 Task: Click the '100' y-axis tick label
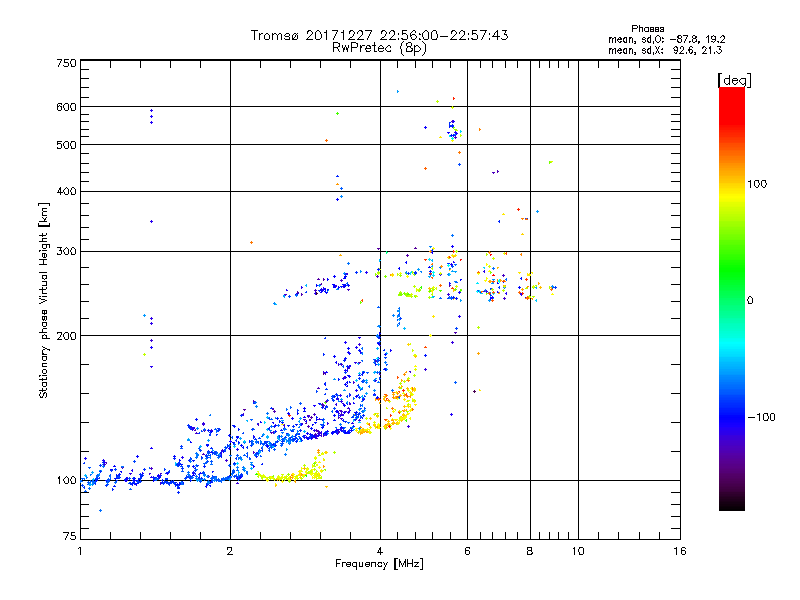click(66, 481)
